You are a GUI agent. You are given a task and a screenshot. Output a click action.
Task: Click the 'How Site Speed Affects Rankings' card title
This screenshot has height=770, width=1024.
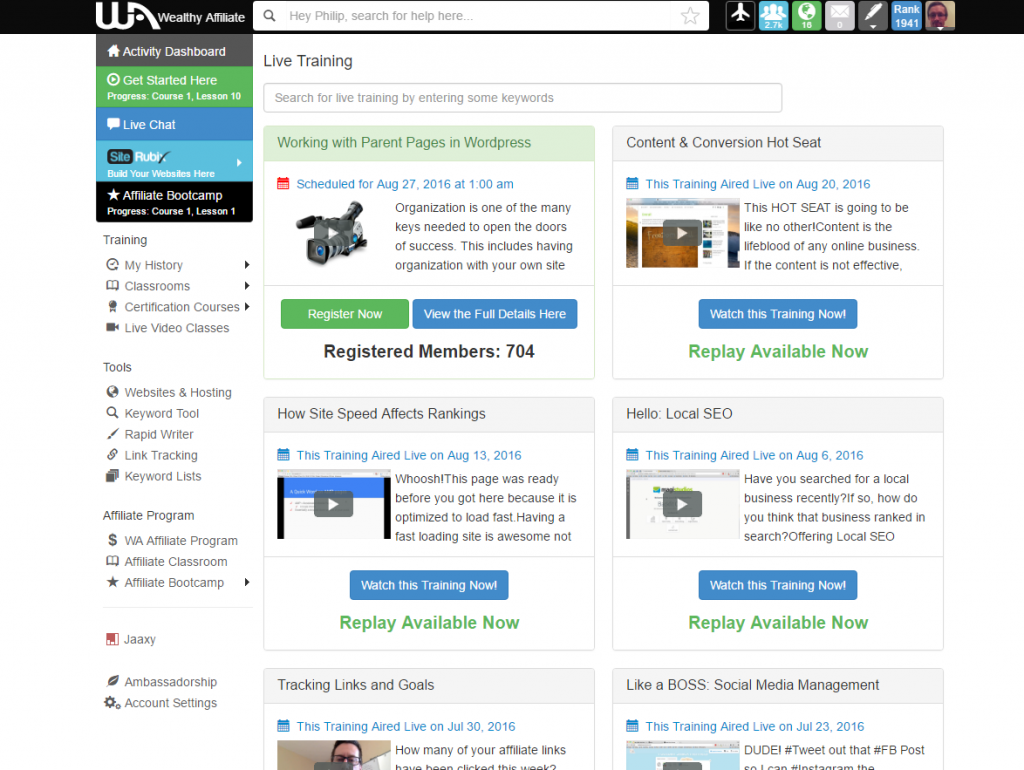click(381, 413)
